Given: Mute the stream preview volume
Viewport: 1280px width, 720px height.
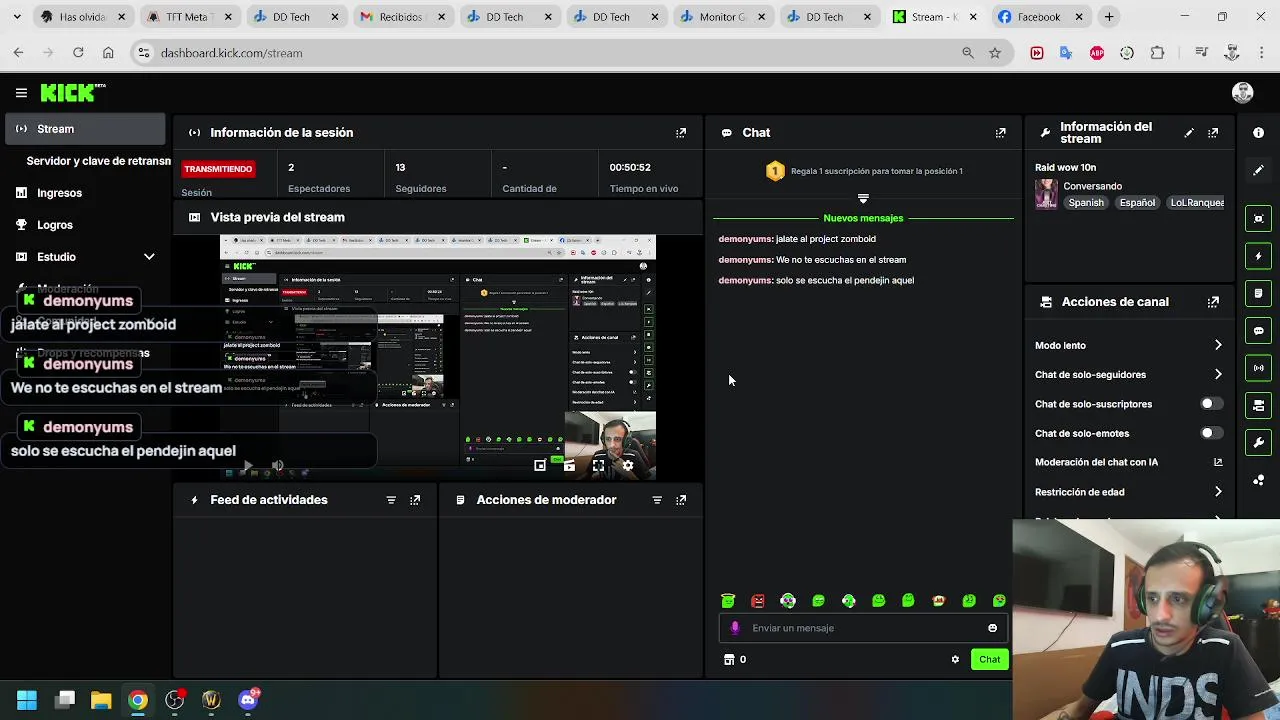Looking at the screenshot, I should (278, 466).
